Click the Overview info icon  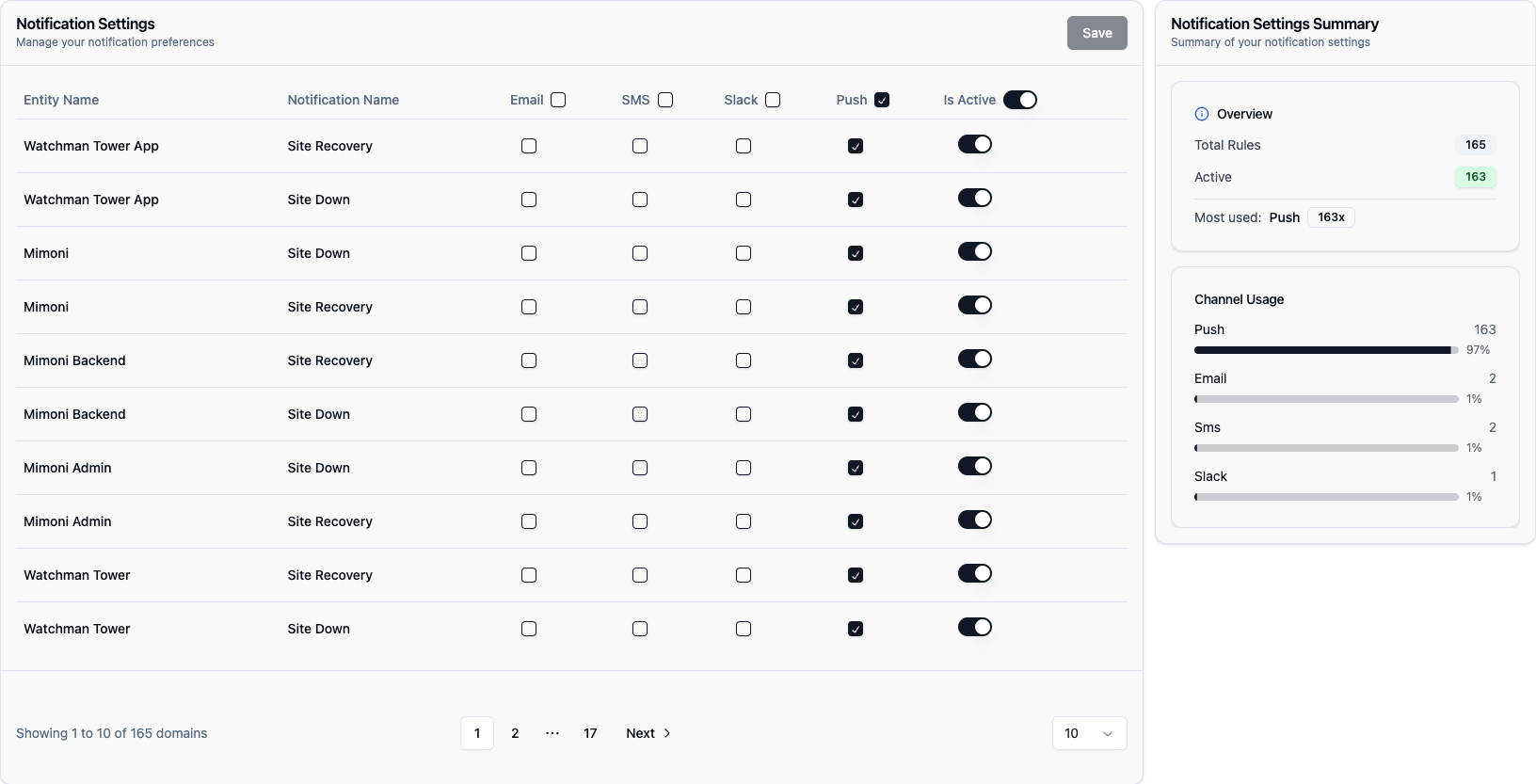(x=1202, y=114)
